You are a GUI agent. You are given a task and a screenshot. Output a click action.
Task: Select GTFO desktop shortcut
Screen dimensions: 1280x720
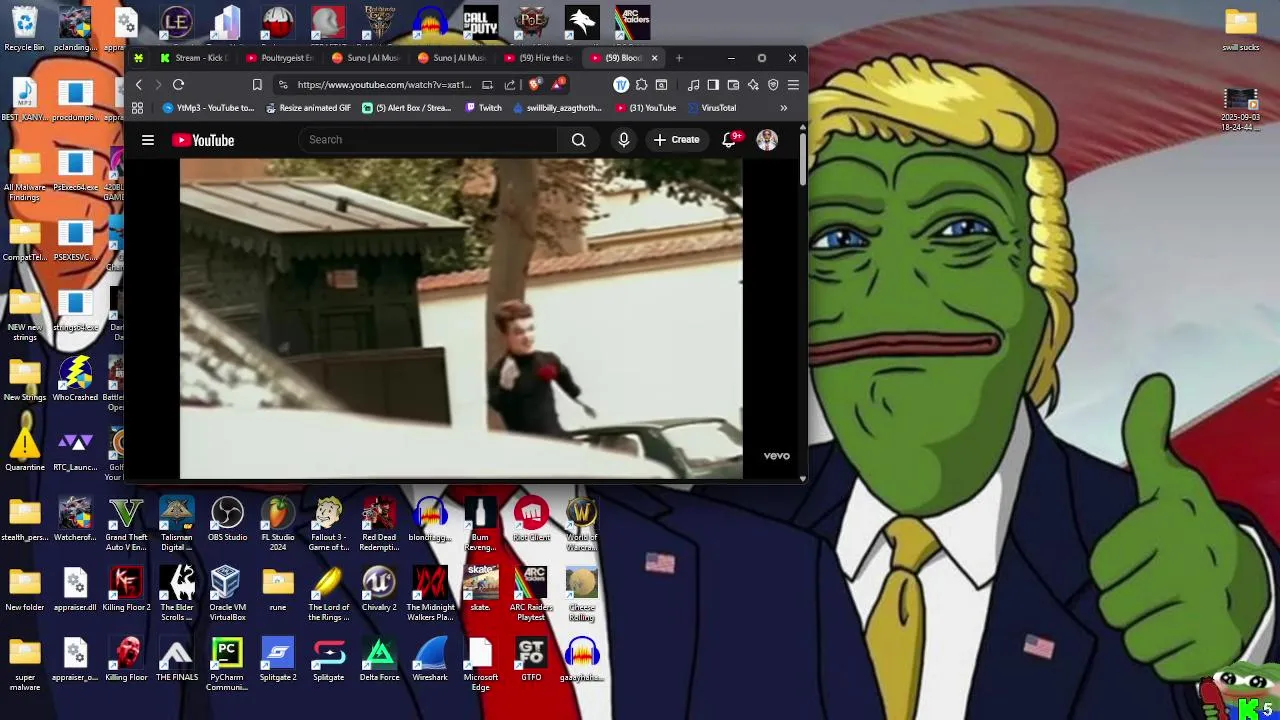[531, 660]
